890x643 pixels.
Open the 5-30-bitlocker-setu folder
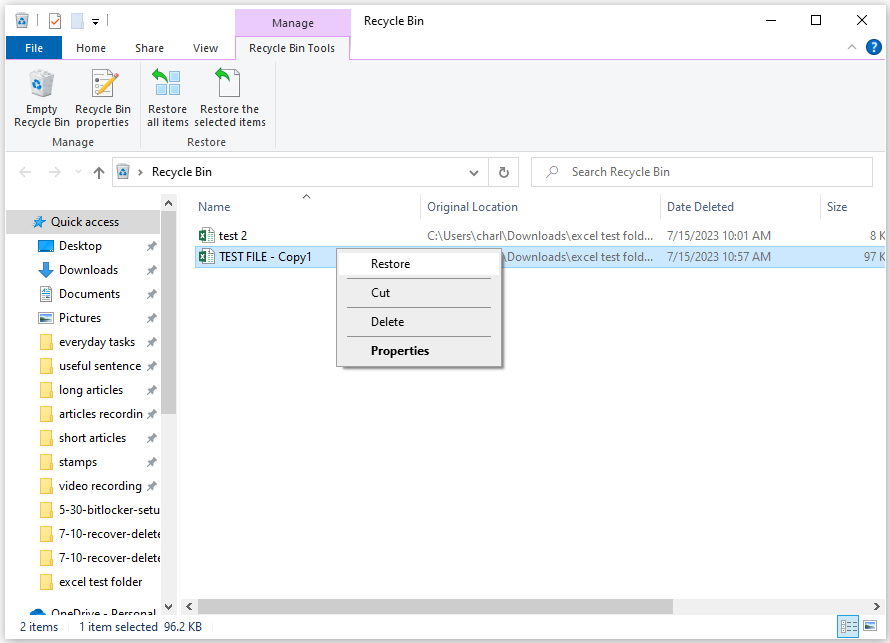109,510
